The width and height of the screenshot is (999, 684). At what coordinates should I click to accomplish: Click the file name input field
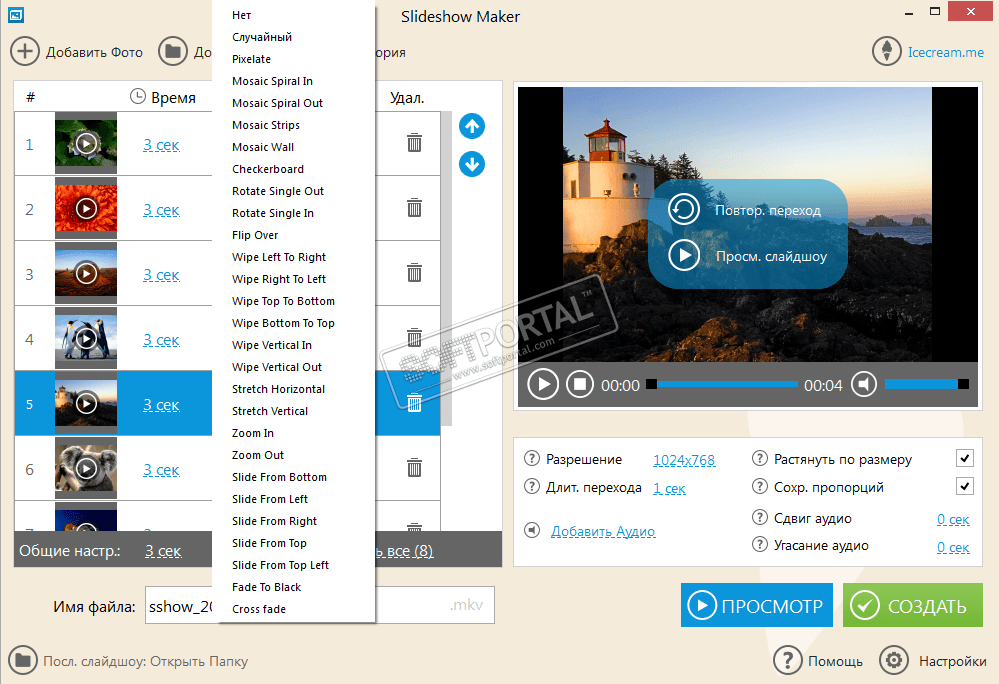319,605
